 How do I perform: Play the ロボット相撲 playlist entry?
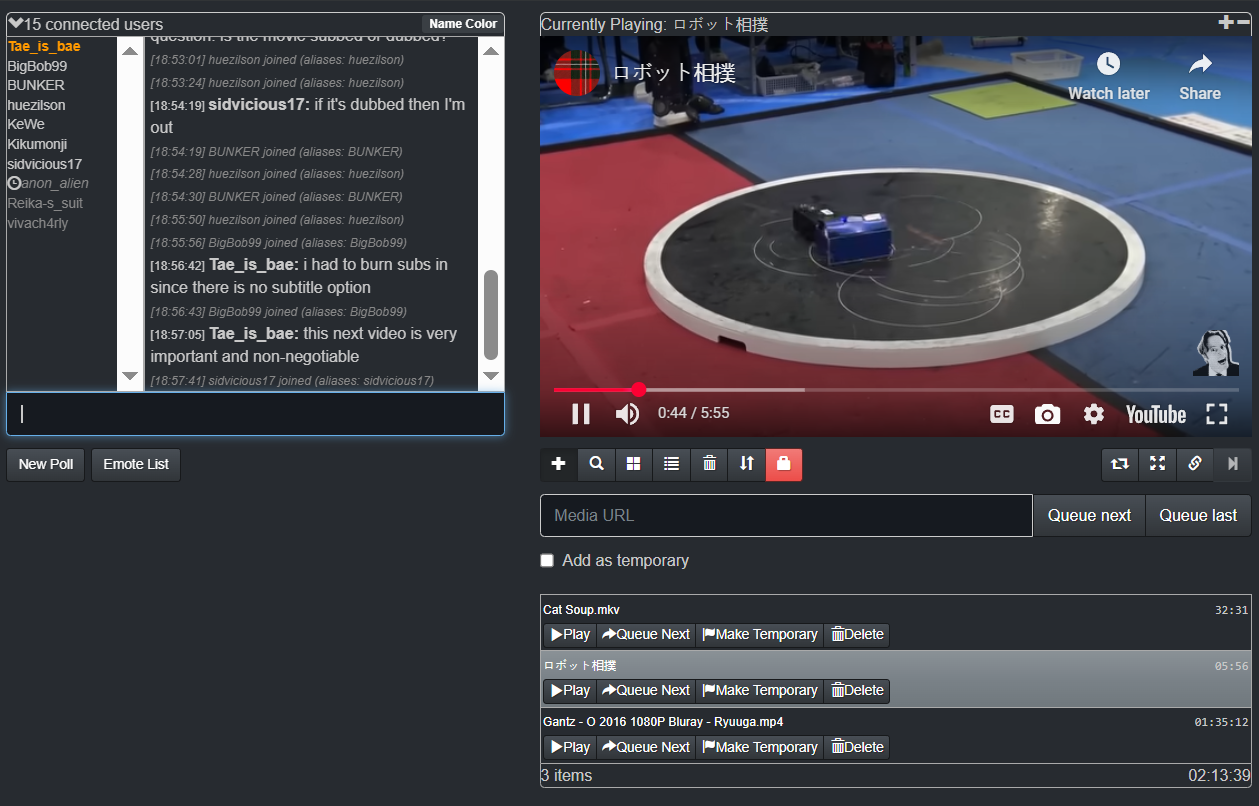(x=570, y=690)
